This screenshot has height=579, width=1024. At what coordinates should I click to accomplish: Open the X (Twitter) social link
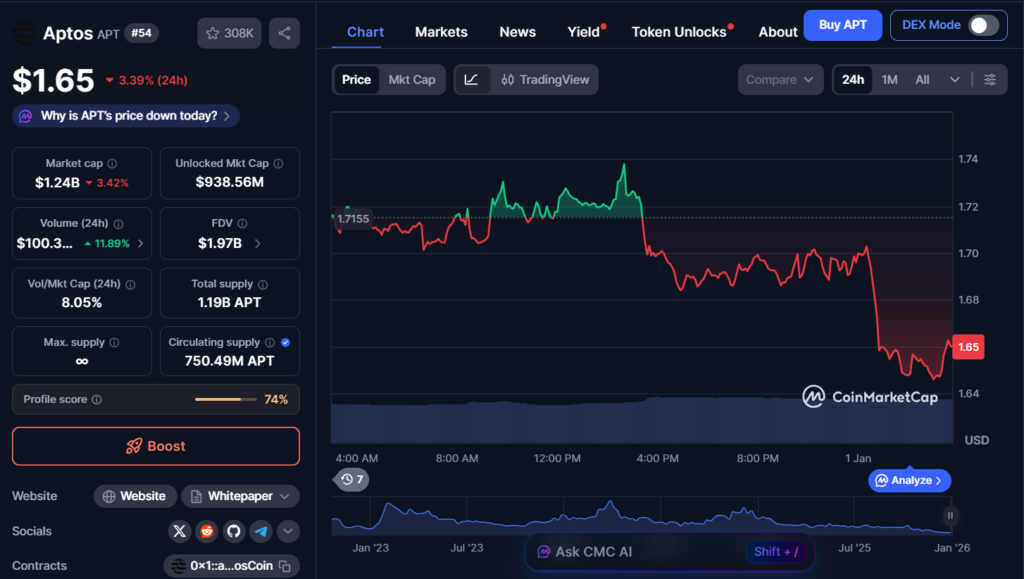click(180, 531)
